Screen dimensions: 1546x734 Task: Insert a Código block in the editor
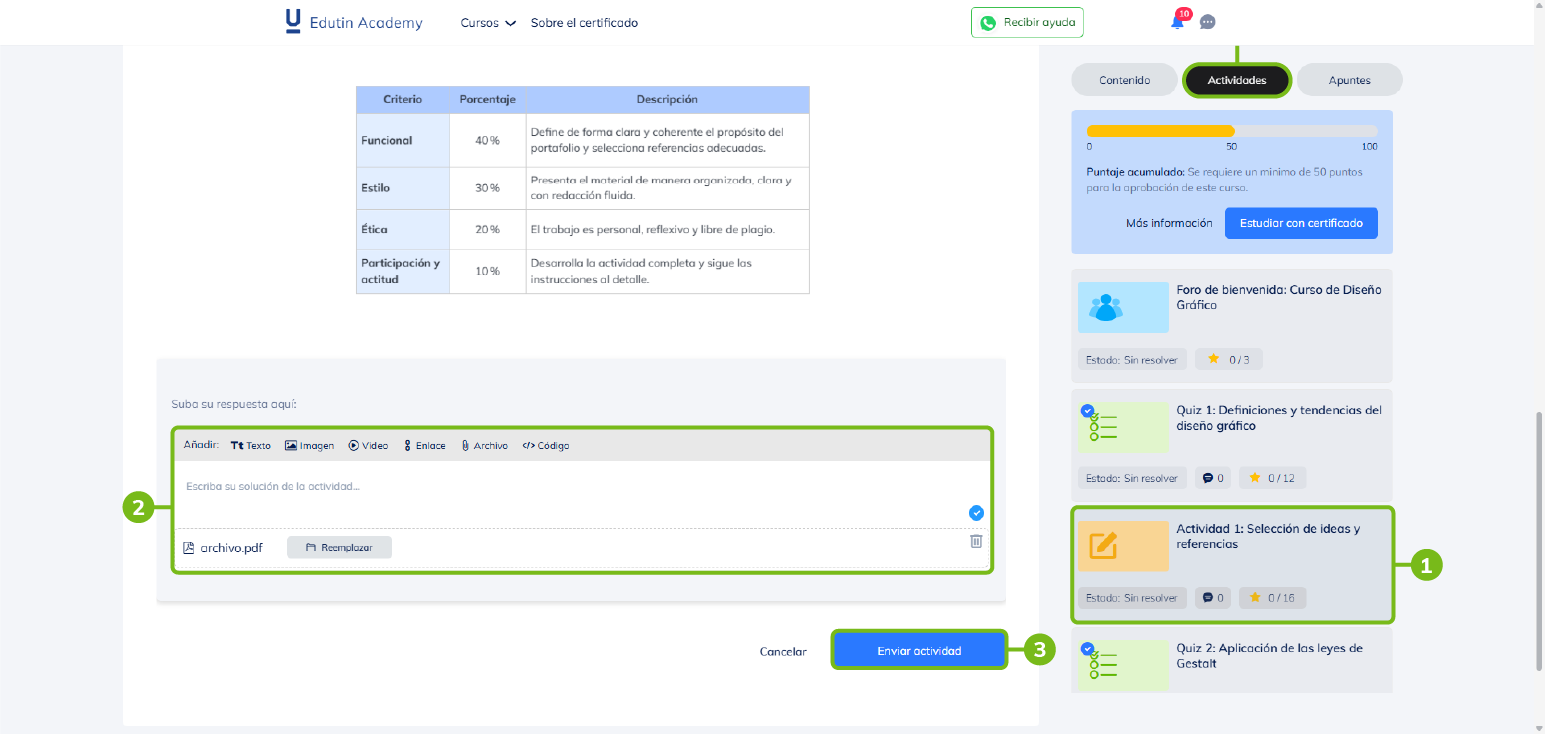tap(546, 446)
